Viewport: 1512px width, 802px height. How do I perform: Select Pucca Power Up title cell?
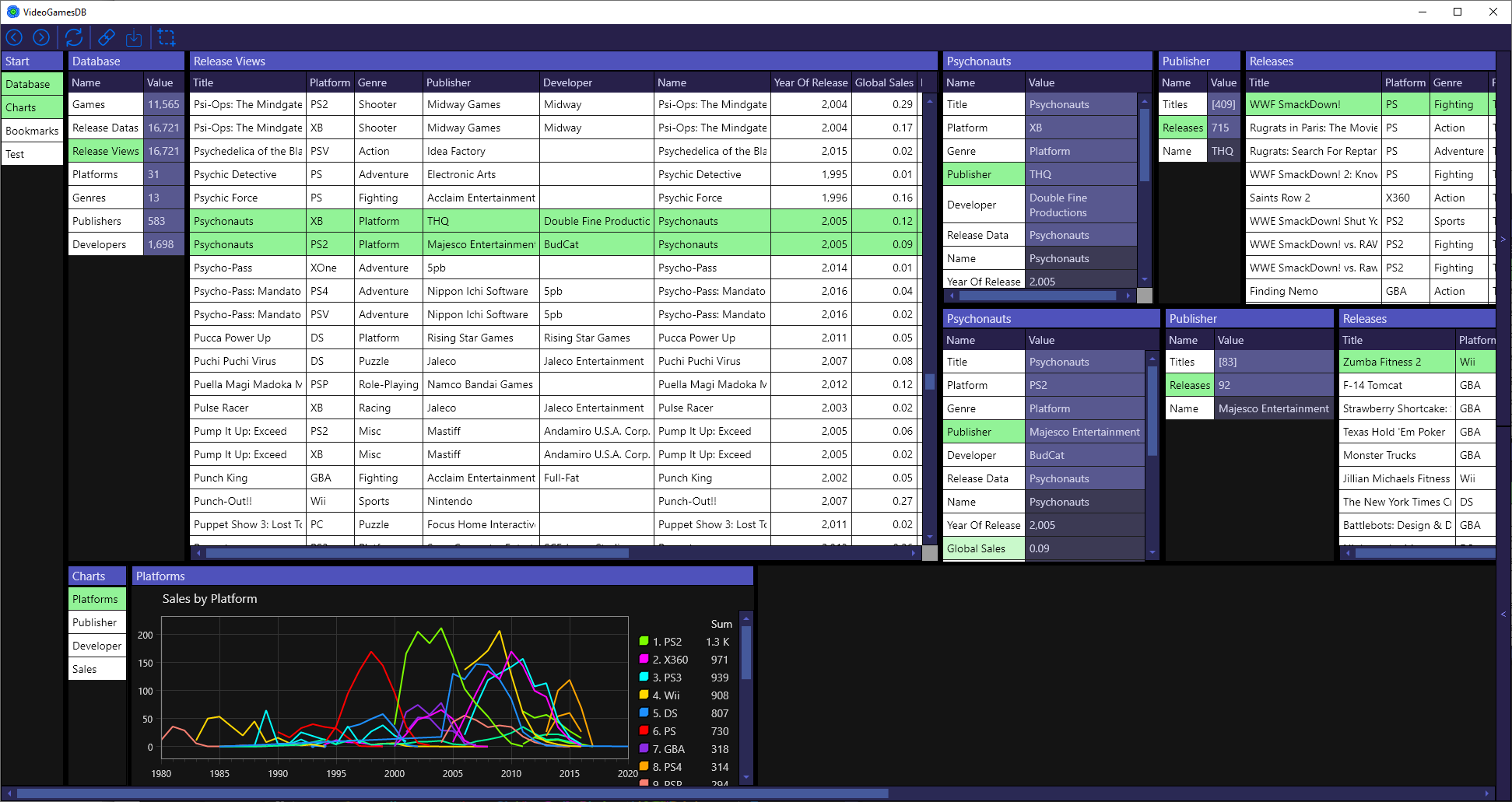click(247, 338)
